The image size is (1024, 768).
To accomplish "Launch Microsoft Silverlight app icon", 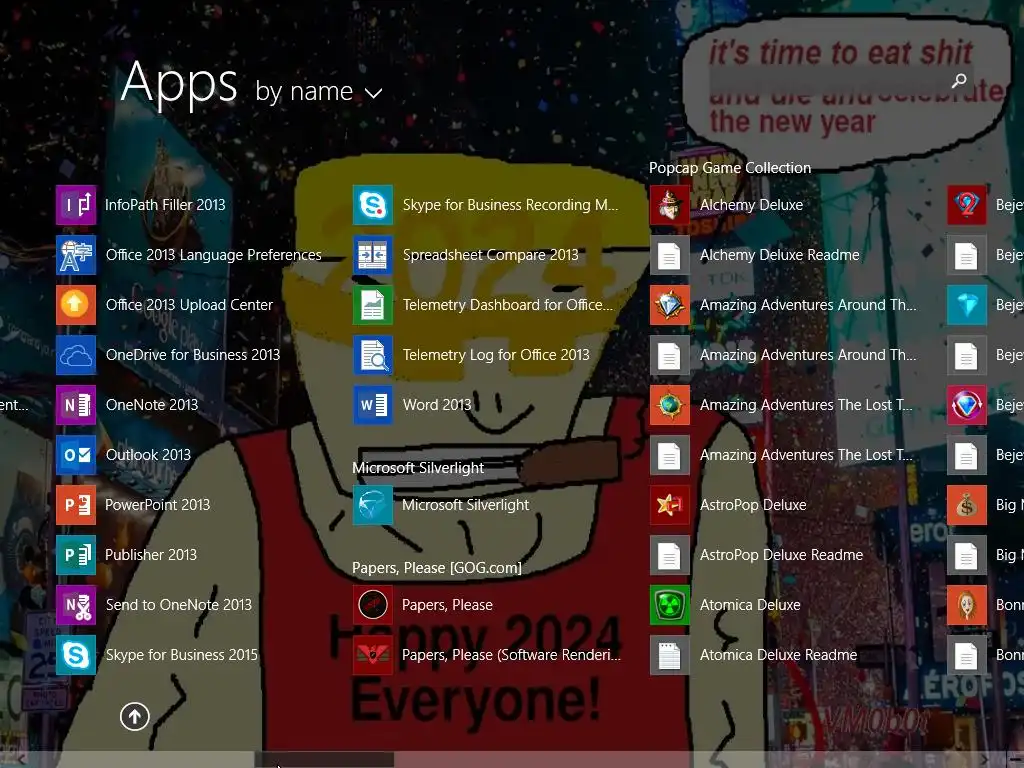I will [373, 505].
